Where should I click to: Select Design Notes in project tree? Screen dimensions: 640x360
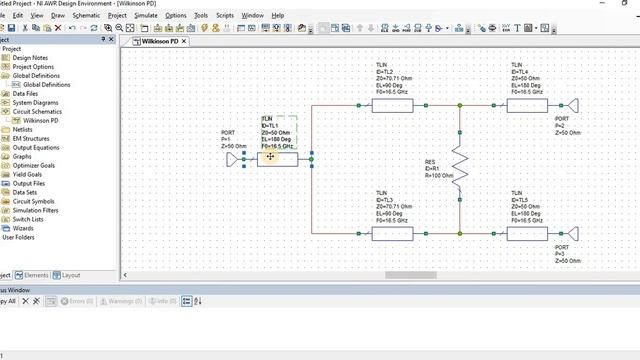(x=30, y=58)
